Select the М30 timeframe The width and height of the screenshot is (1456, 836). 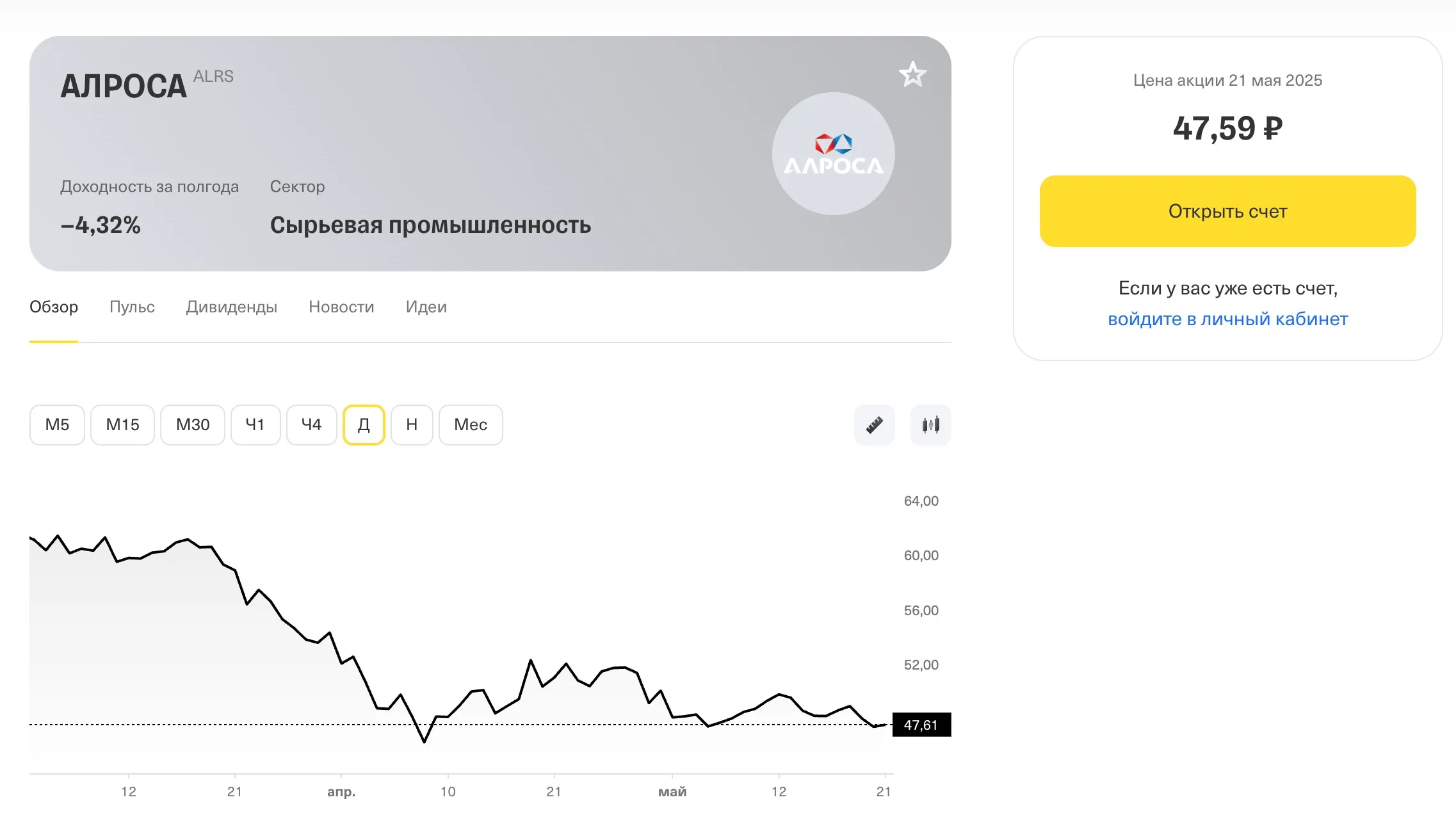click(x=192, y=424)
